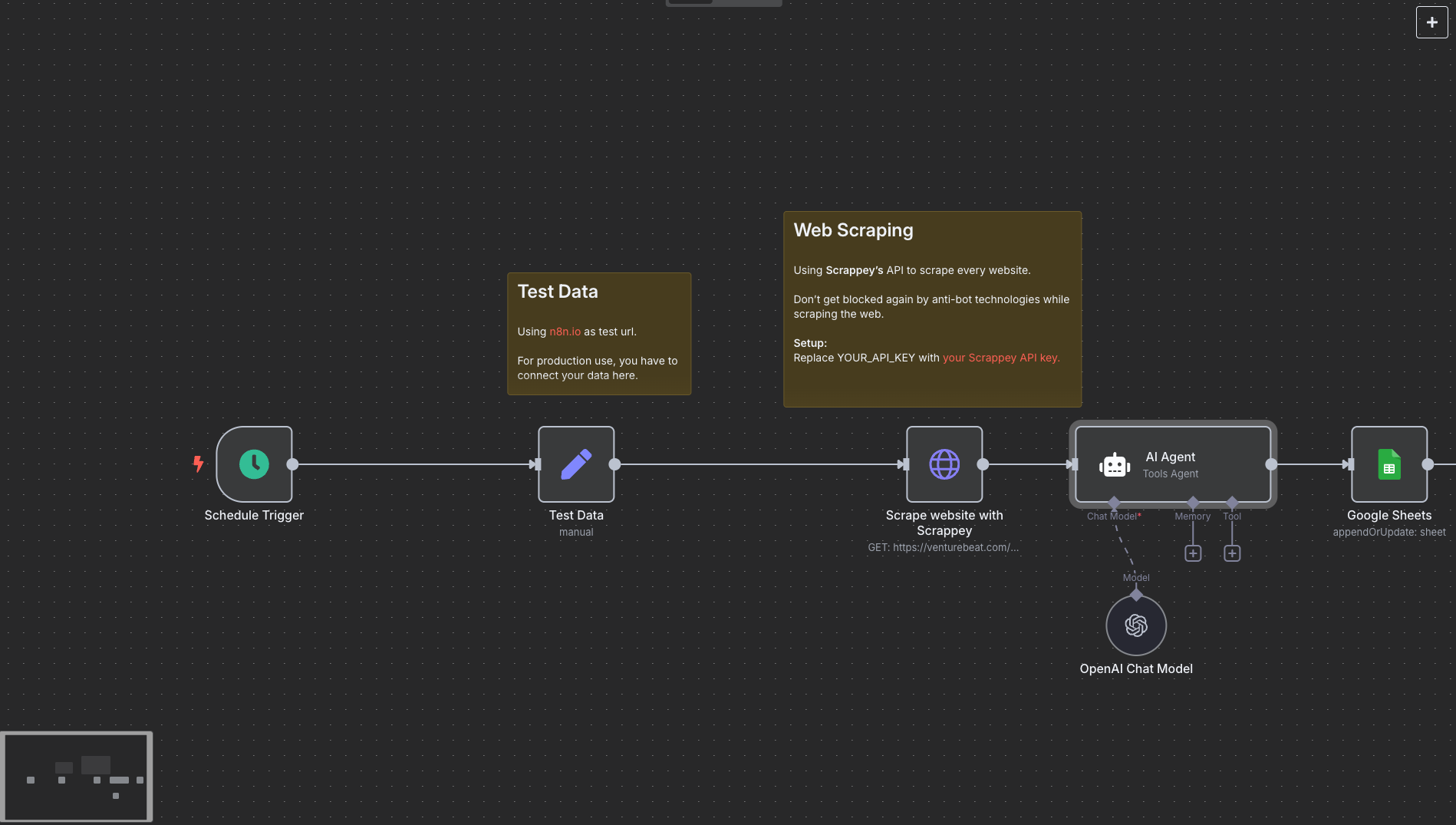
Task: Open the AI Agent robot node
Action: pyautogui.click(x=1173, y=464)
